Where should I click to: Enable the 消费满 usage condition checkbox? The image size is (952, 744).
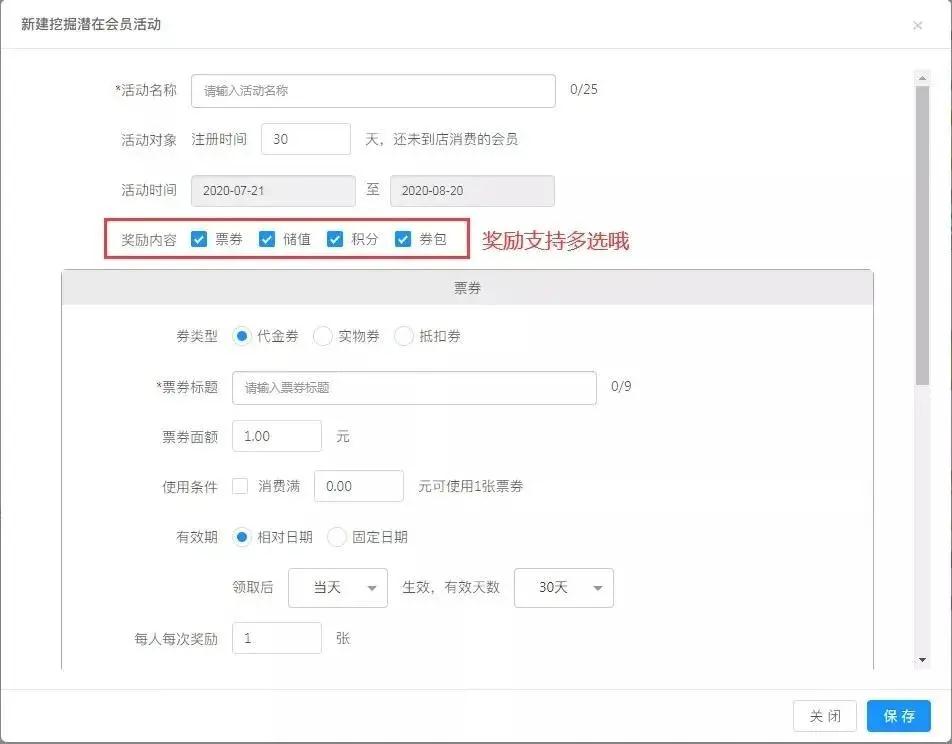click(240, 486)
